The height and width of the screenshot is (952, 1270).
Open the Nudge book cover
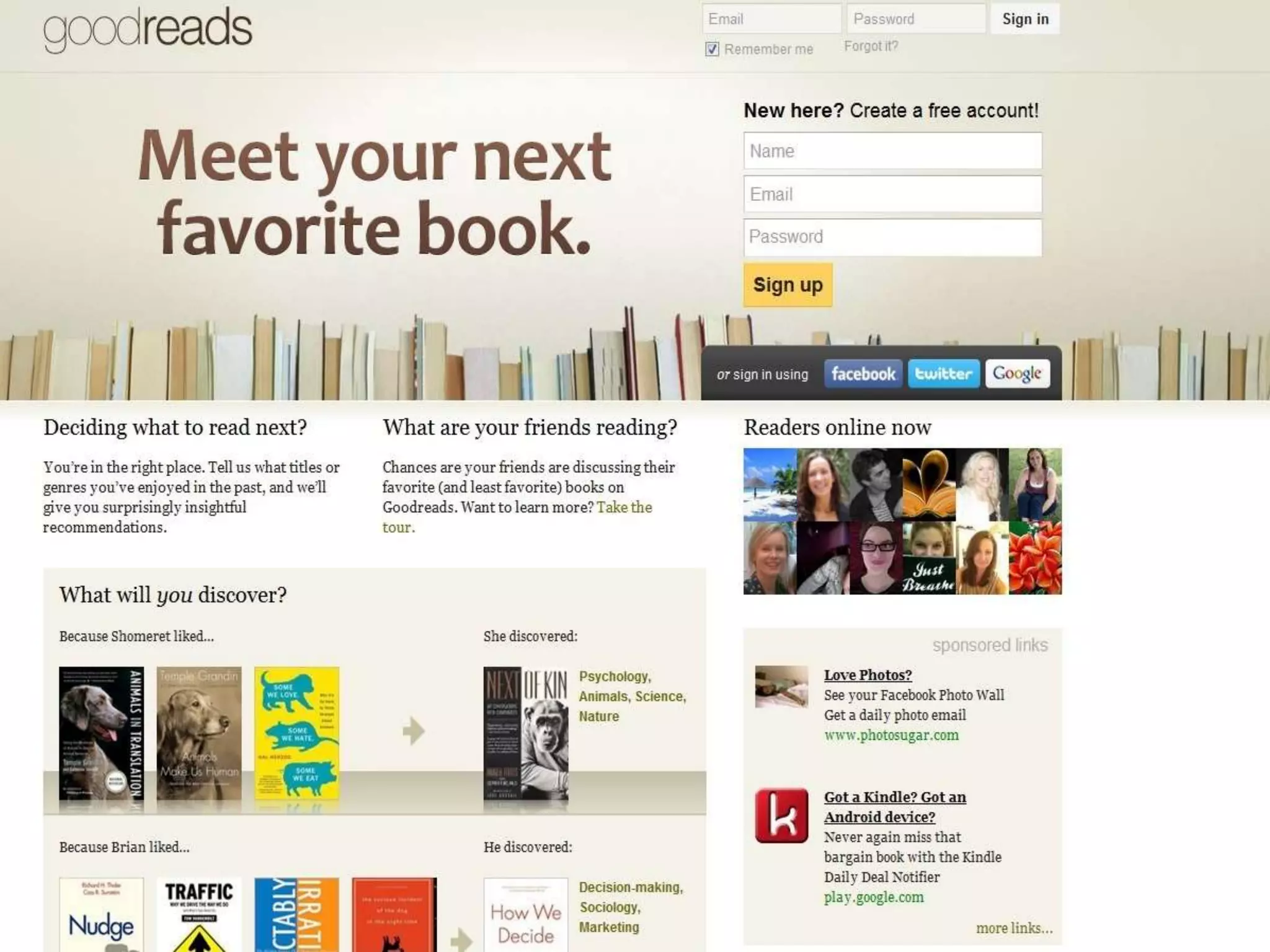[101, 915]
